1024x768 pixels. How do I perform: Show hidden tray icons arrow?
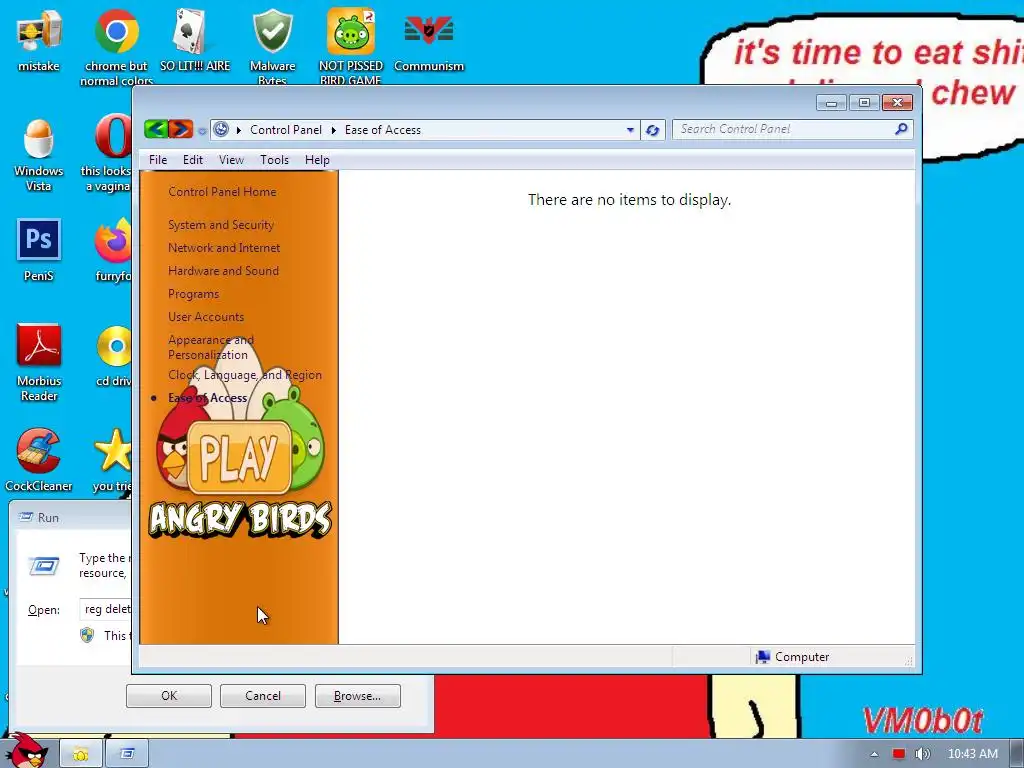874,754
